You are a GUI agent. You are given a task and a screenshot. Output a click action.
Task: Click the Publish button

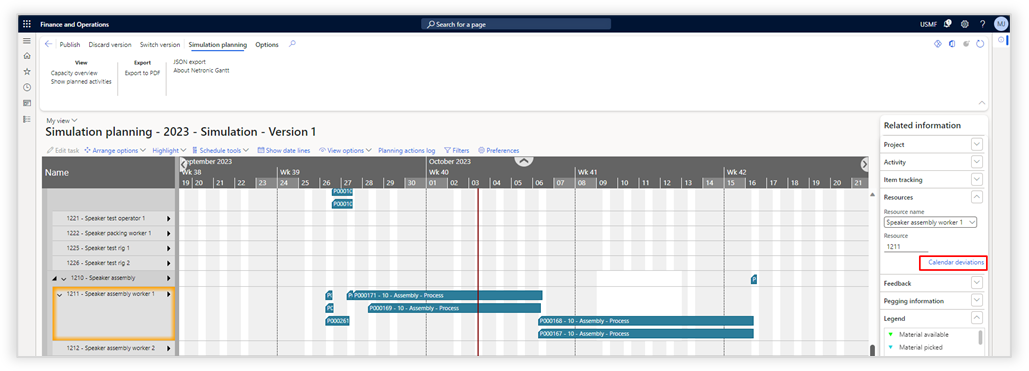70,45
